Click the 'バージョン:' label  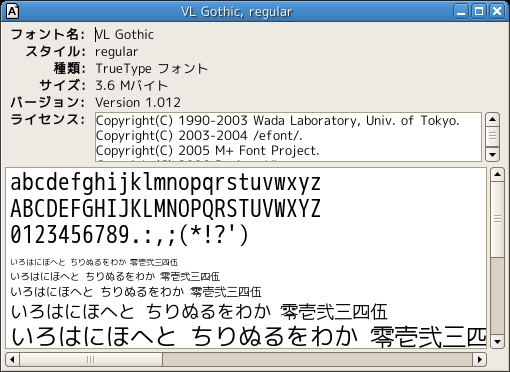(48, 102)
